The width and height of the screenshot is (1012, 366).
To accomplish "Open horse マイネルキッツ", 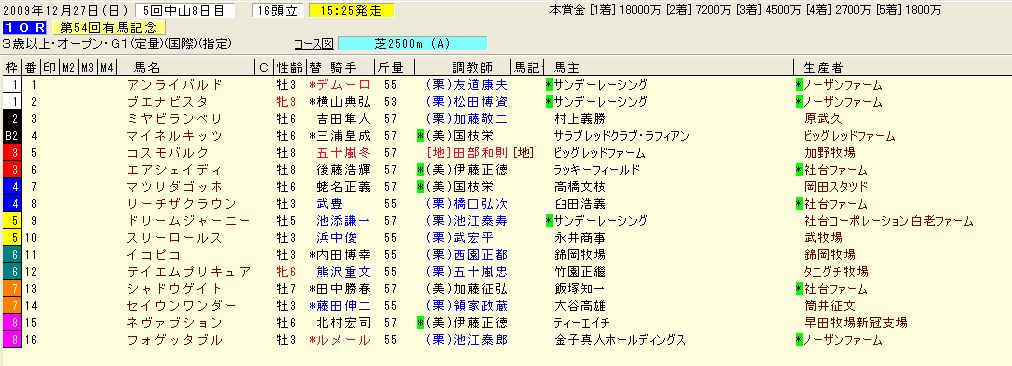I will pyautogui.click(x=174, y=136).
